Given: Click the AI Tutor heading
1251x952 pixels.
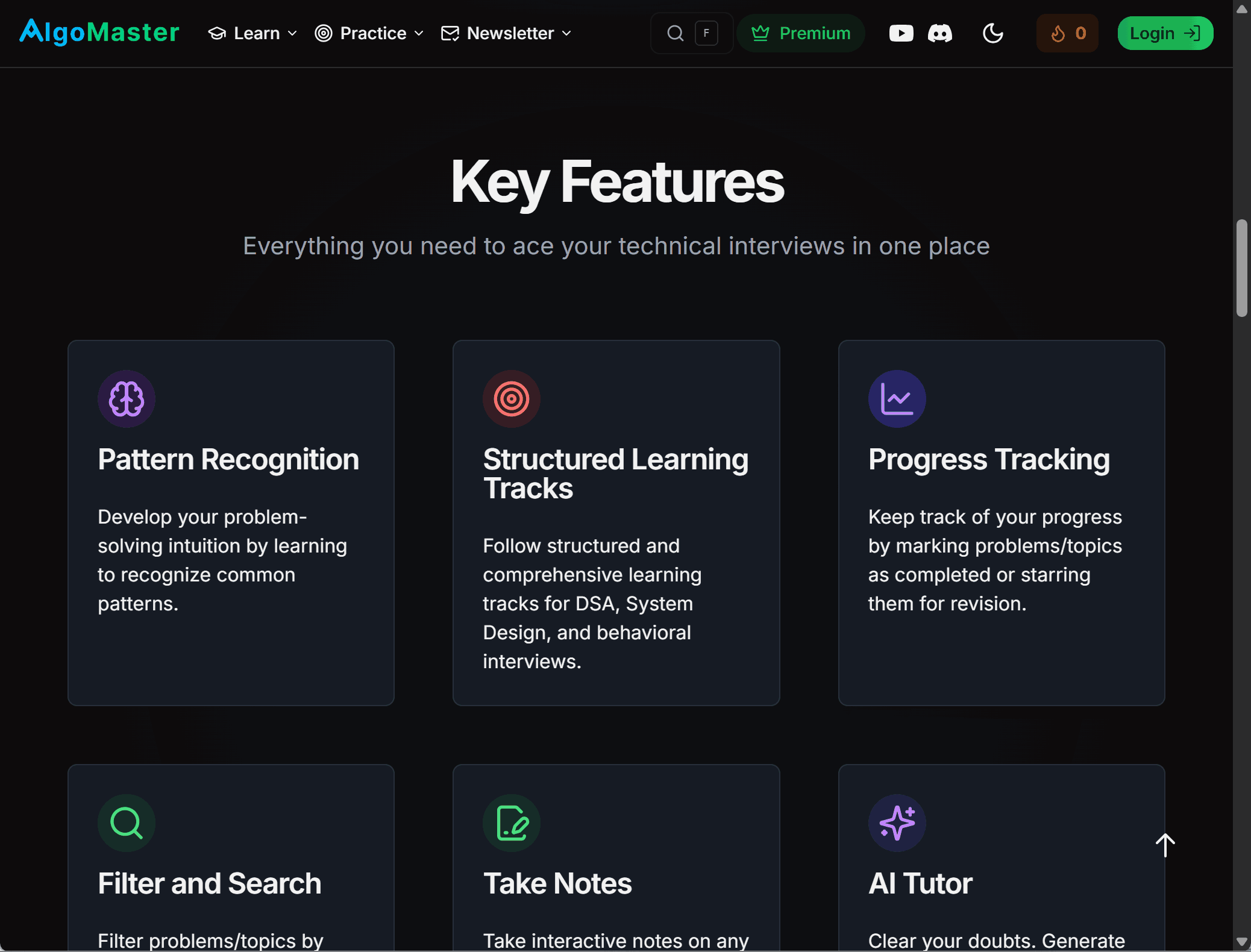Looking at the screenshot, I should tap(920, 883).
